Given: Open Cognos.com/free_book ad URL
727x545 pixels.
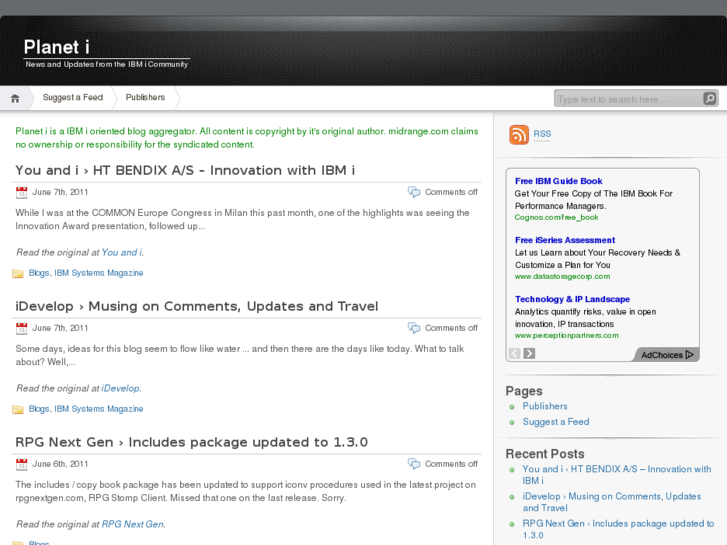Looking at the screenshot, I should 556,217.
